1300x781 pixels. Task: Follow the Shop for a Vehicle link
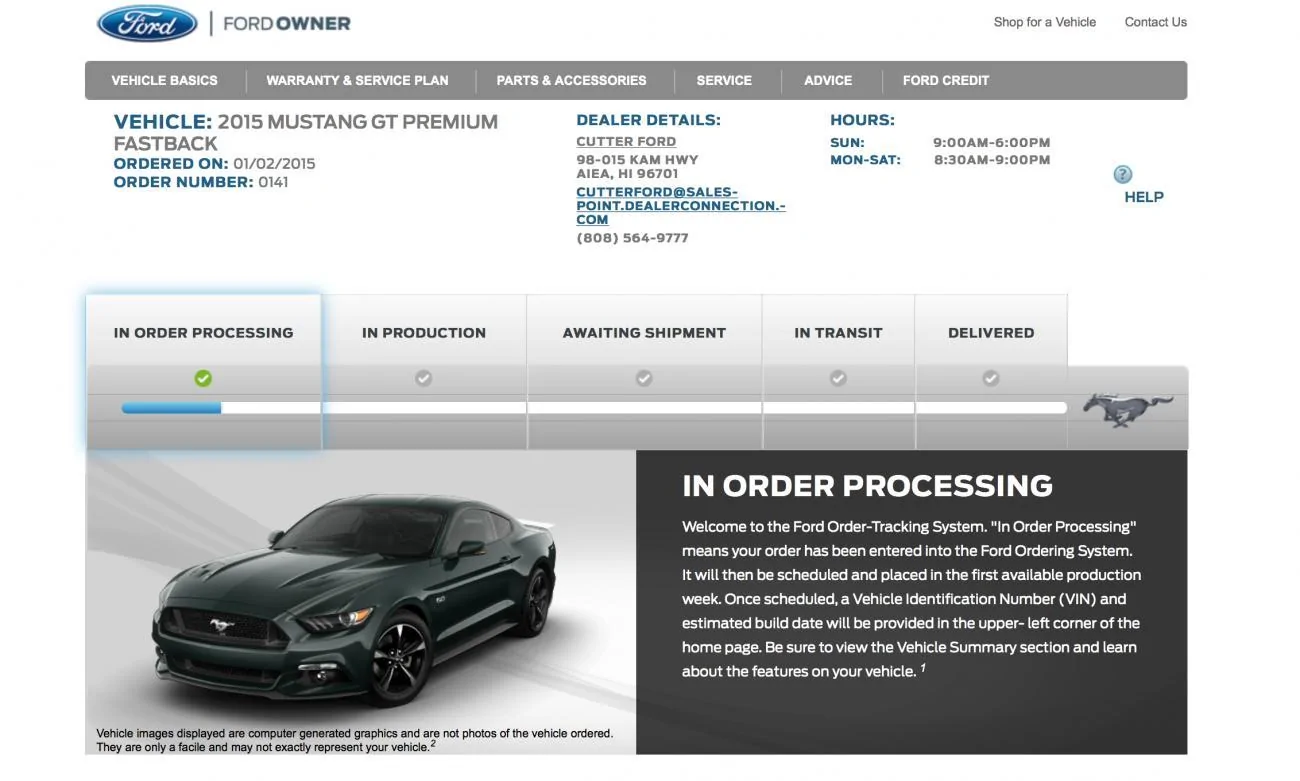click(1045, 22)
